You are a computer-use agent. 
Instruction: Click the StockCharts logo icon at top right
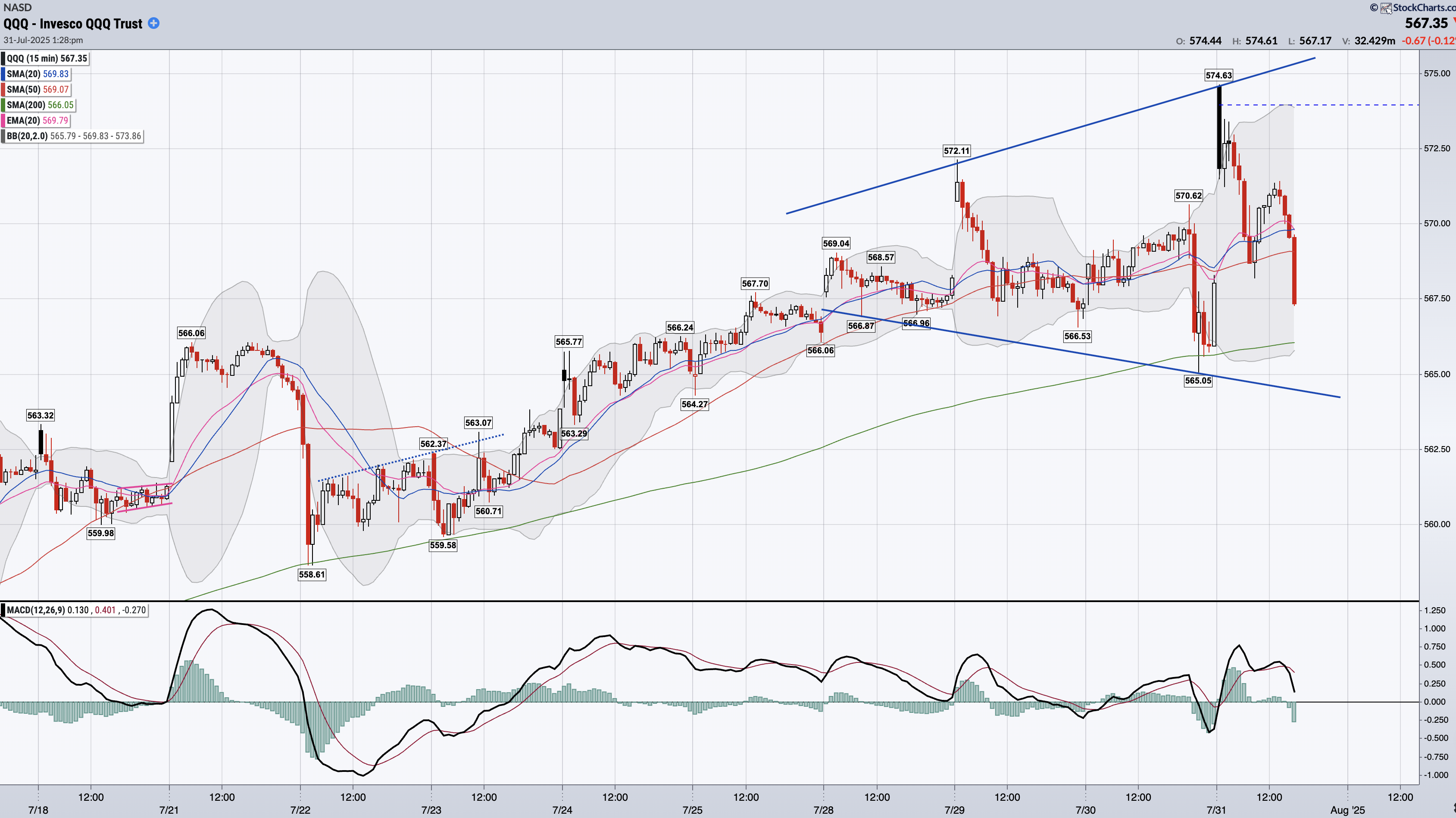(x=1386, y=8)
